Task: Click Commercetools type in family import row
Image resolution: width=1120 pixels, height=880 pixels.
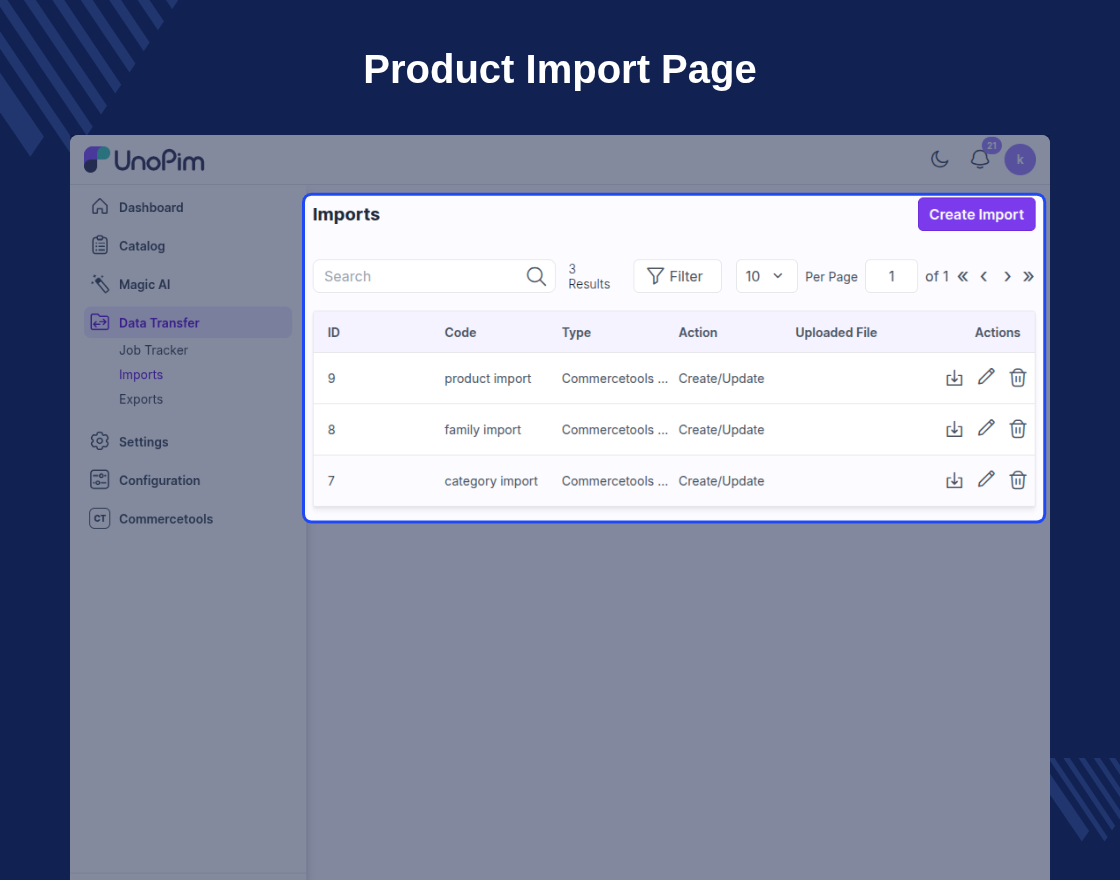Action: [x=615, y=430]
